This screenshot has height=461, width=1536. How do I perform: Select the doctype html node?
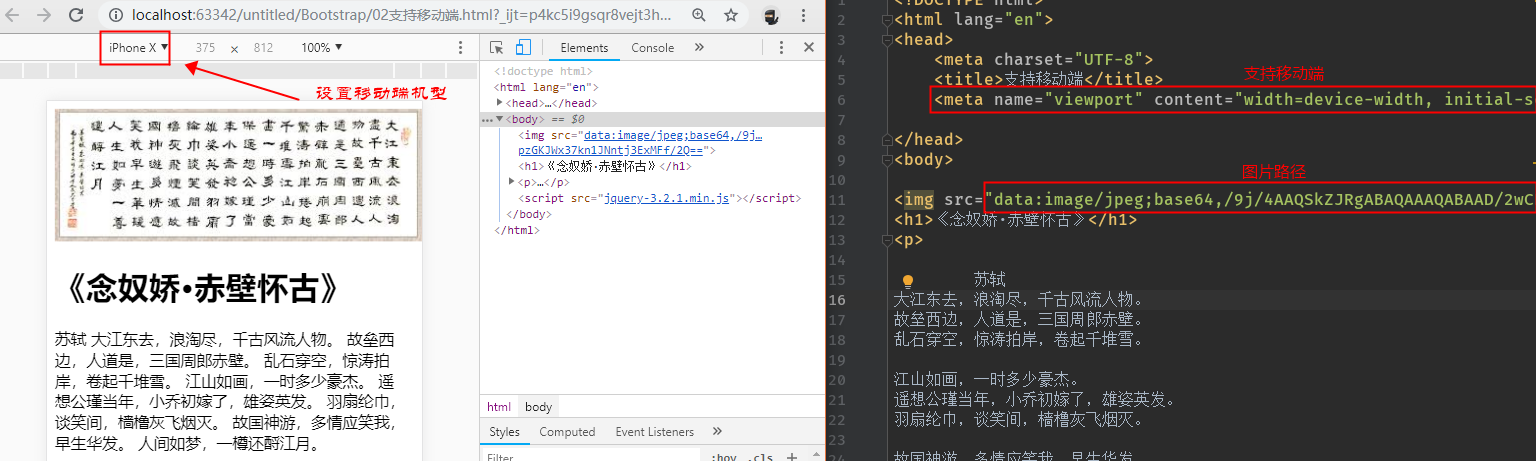[x=543, y=71]
